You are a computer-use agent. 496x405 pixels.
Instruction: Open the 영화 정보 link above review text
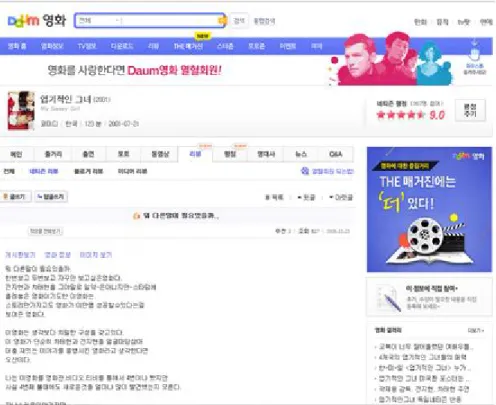click(x=58, y=255)
